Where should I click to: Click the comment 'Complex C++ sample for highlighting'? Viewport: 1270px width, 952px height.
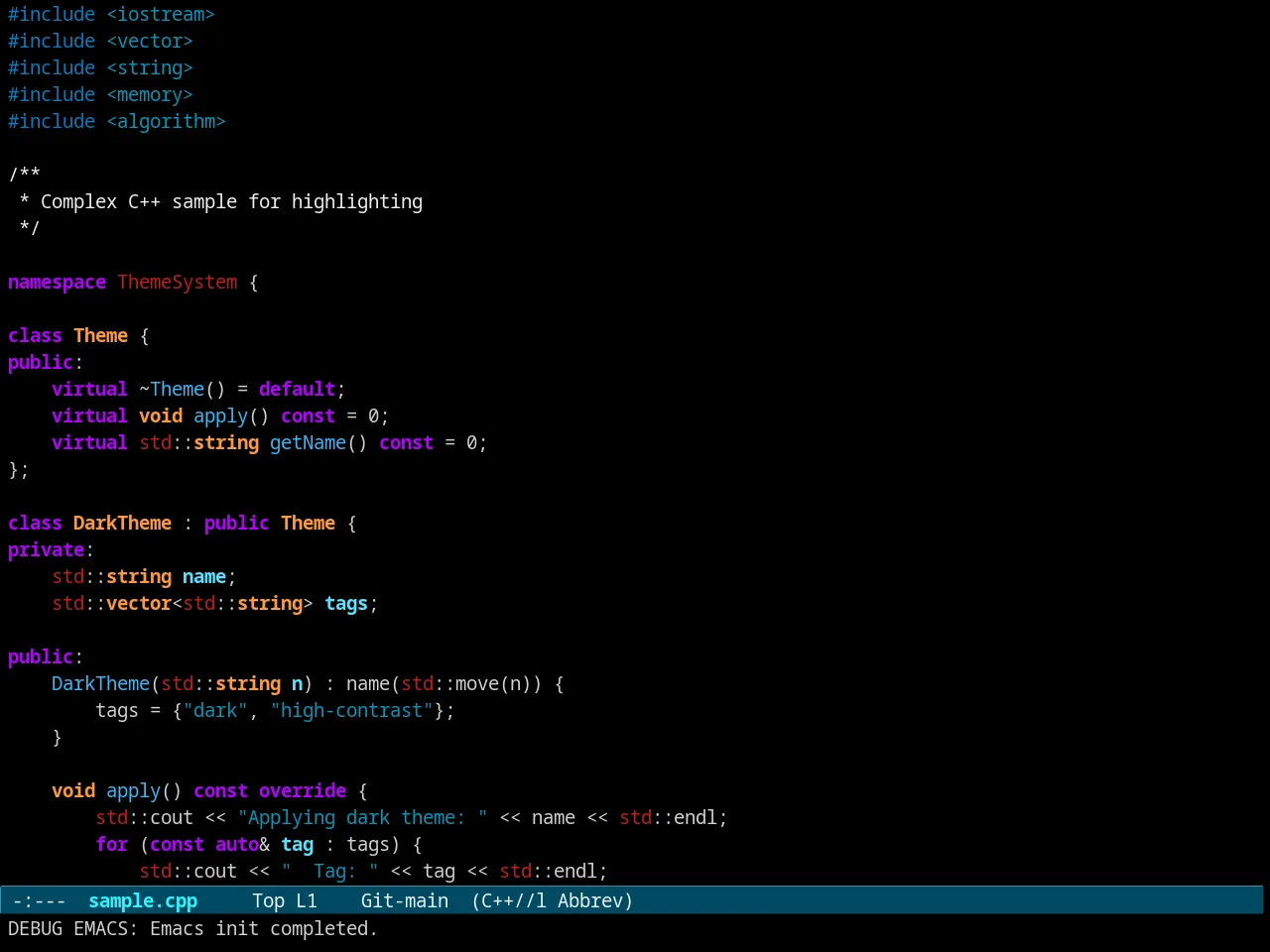pos(231,201)
